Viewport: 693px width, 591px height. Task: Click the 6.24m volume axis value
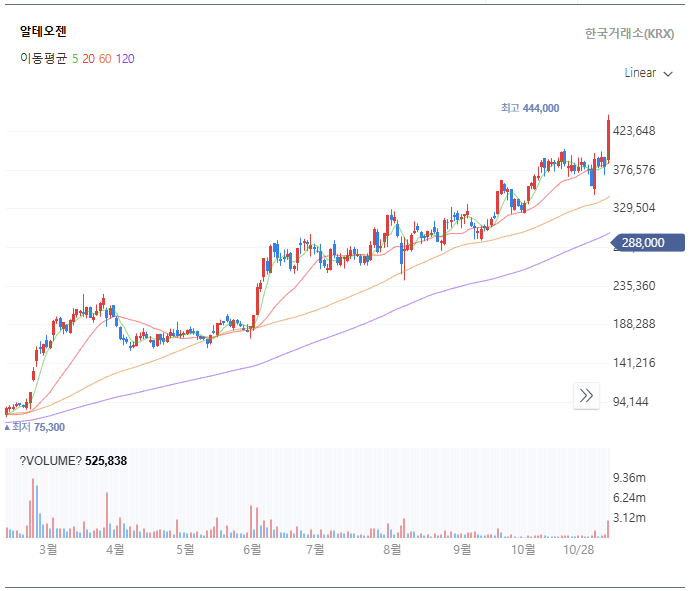click(x=629, y=498)
